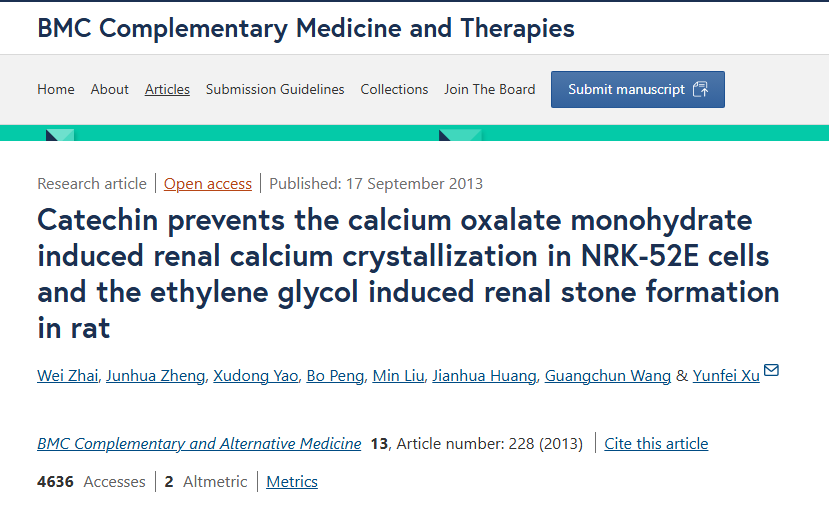Open the Collections navigation item

(x=394, y=89)
